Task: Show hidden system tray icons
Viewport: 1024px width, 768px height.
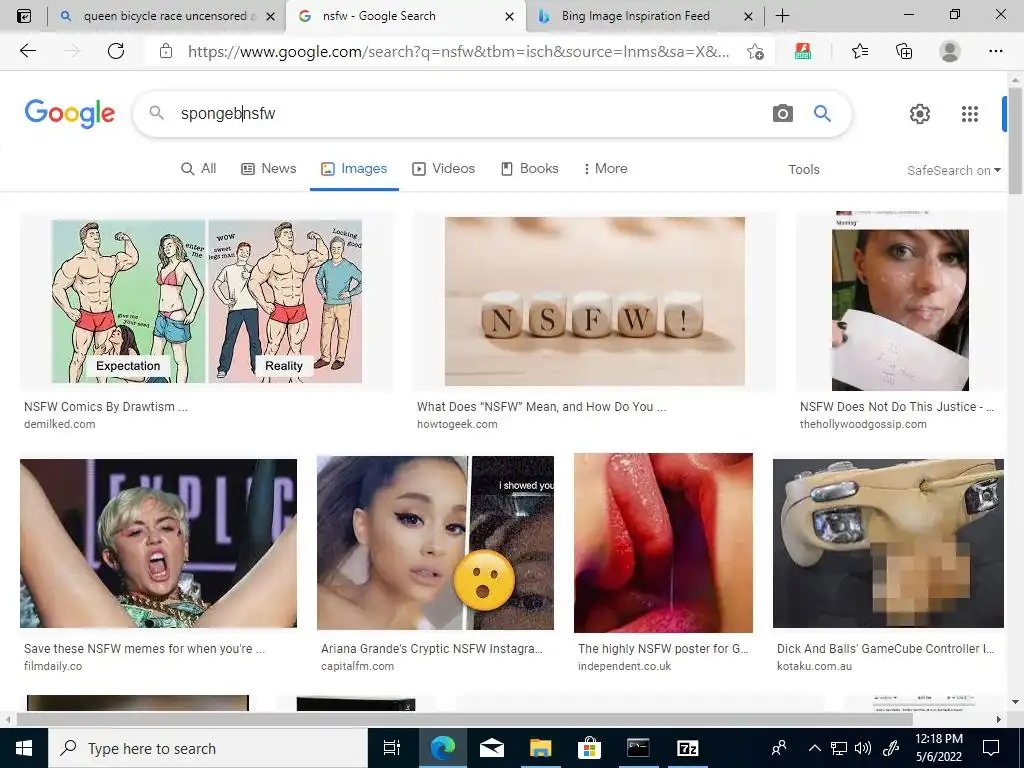Action: tap(814, 748)
